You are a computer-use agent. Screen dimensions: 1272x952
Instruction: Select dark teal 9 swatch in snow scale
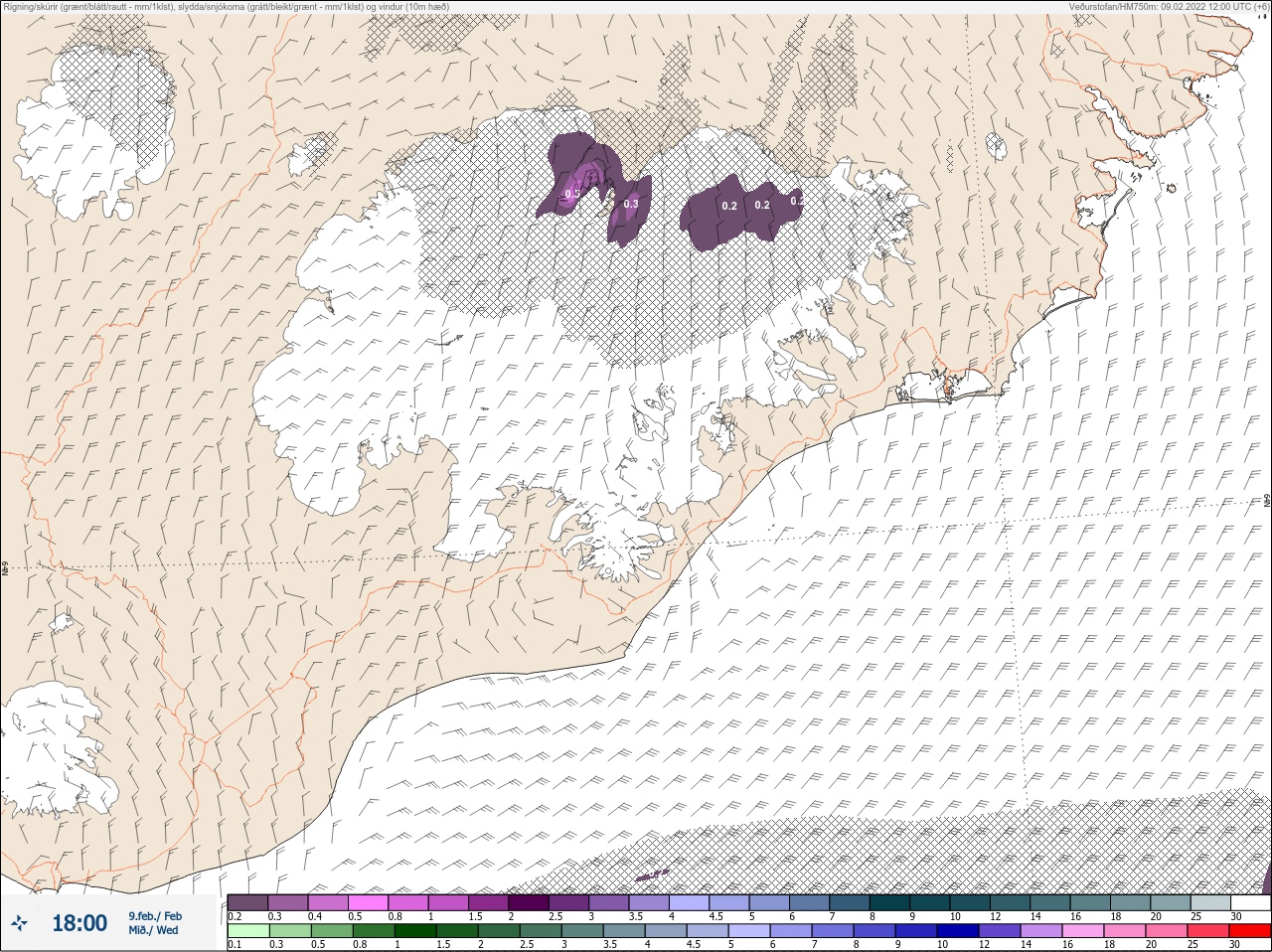tap(930, 902)
